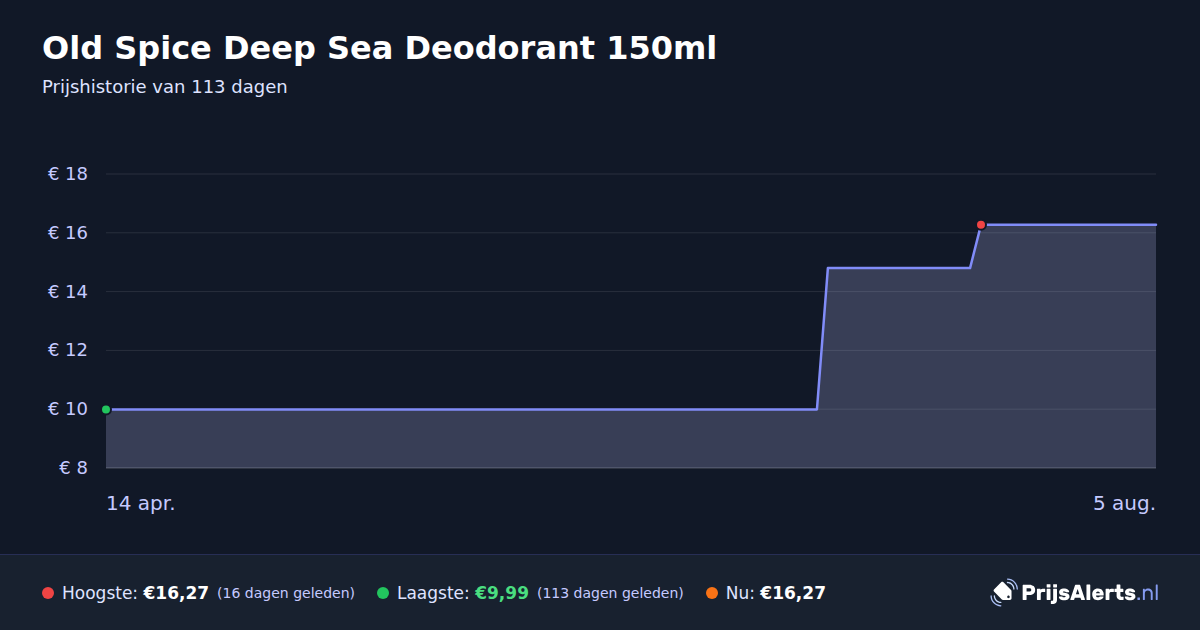Click the green dot beside Laagste

coord(383,593)
